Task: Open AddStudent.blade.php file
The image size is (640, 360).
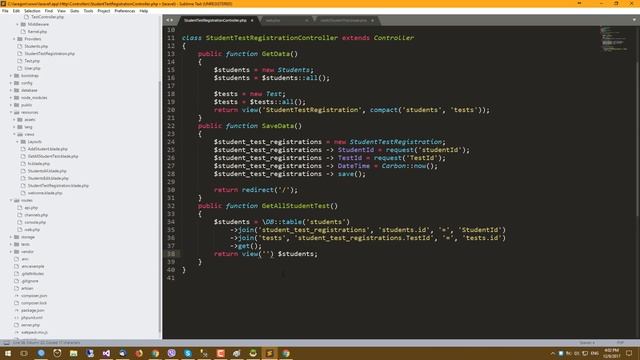Action: [x=48, y=149]
